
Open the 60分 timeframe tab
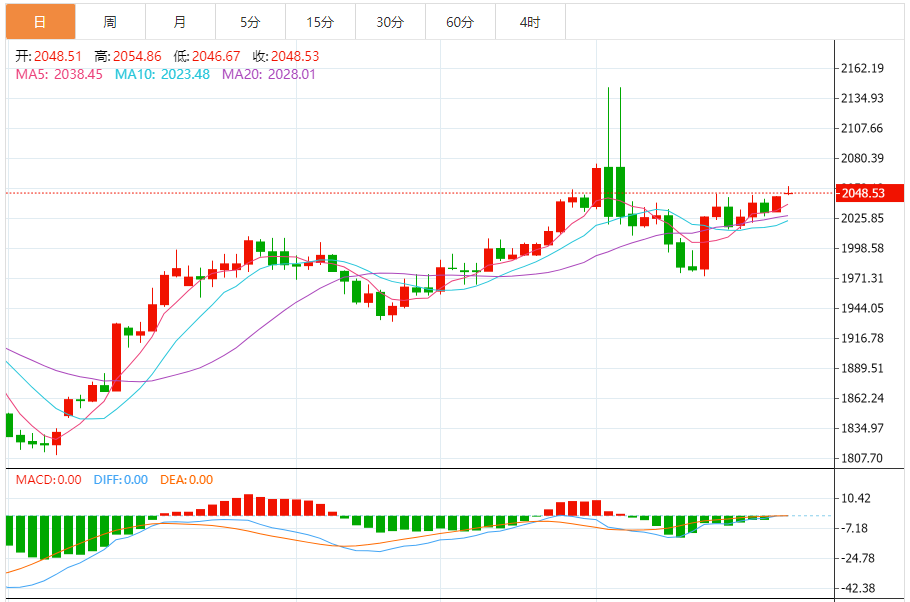460,22
